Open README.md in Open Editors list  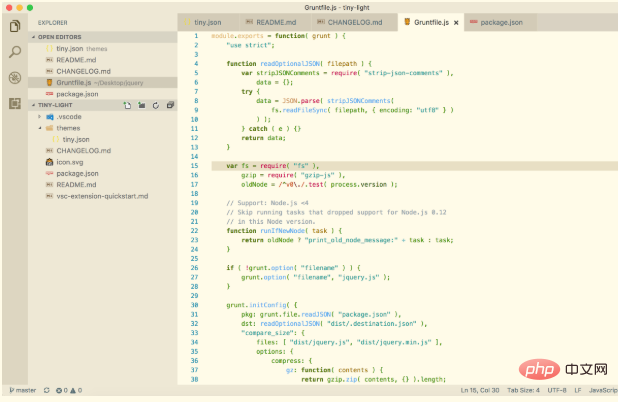pos(102,60)
